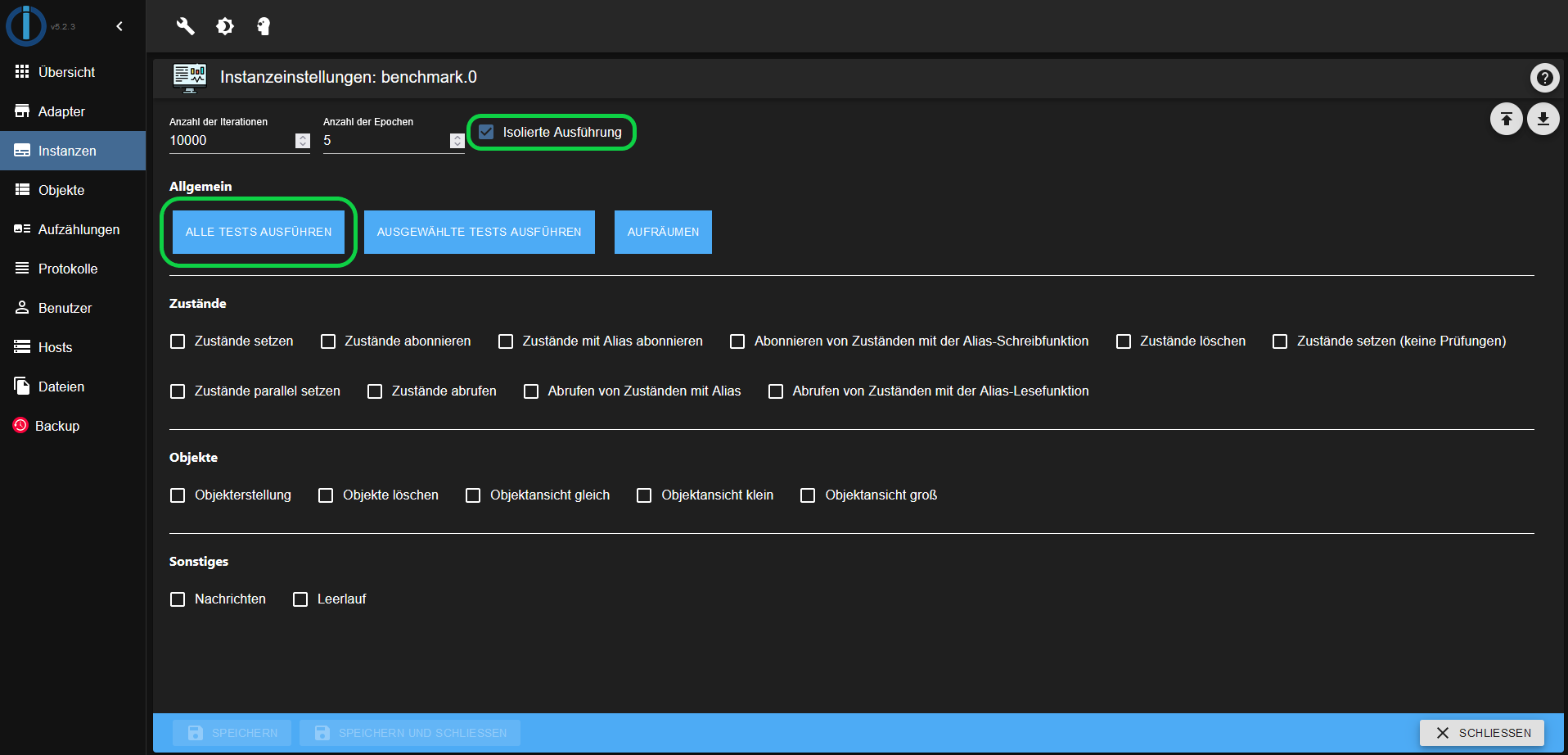Open Adapter in the sidebar

(x=73, y=111)
